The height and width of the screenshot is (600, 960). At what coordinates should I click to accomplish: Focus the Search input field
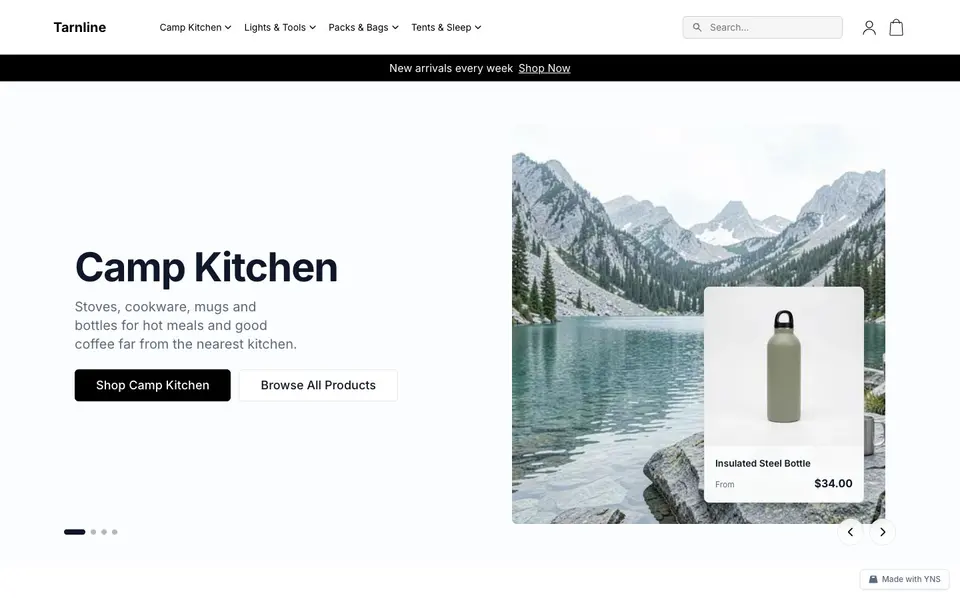point(762,28)
